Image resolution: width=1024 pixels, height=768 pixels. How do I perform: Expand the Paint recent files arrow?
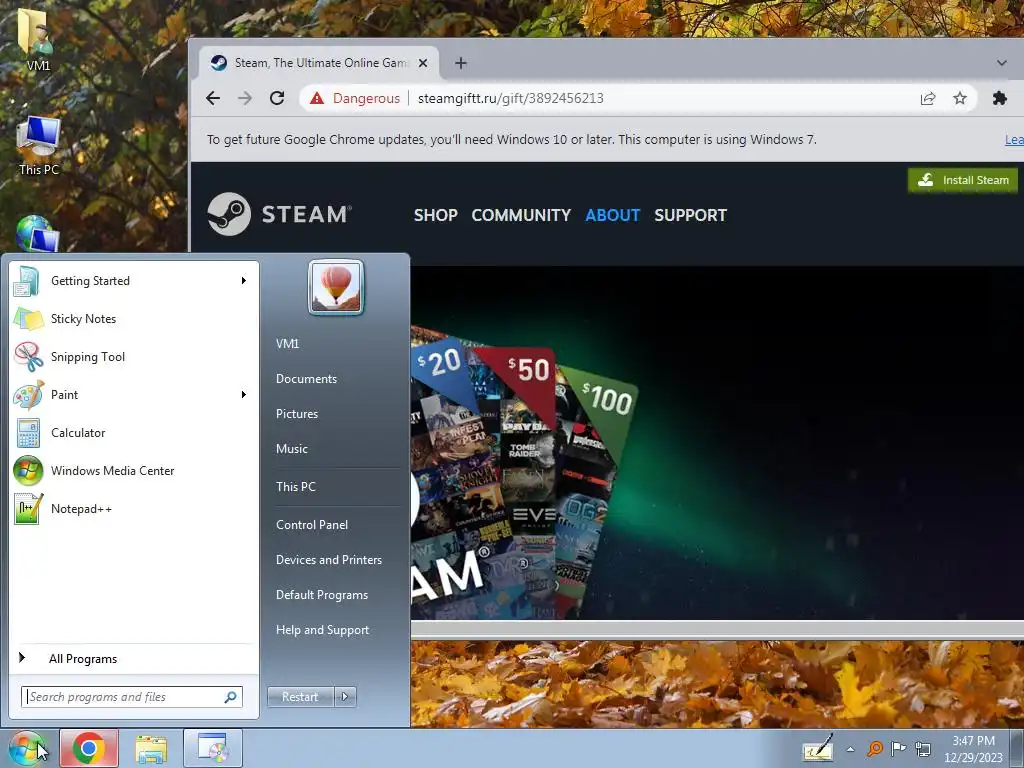[244, 394]
